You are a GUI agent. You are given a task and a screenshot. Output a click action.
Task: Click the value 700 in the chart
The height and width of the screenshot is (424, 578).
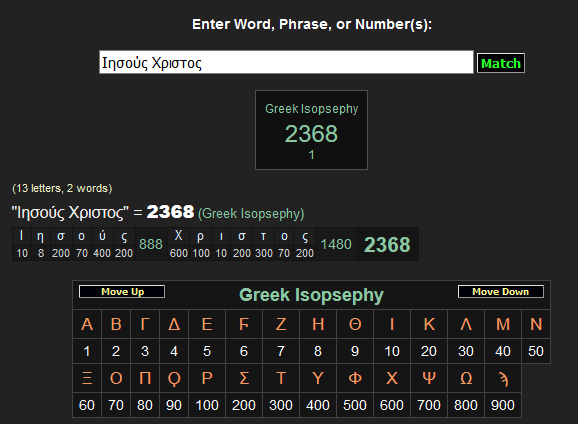[x=429, y=405]
